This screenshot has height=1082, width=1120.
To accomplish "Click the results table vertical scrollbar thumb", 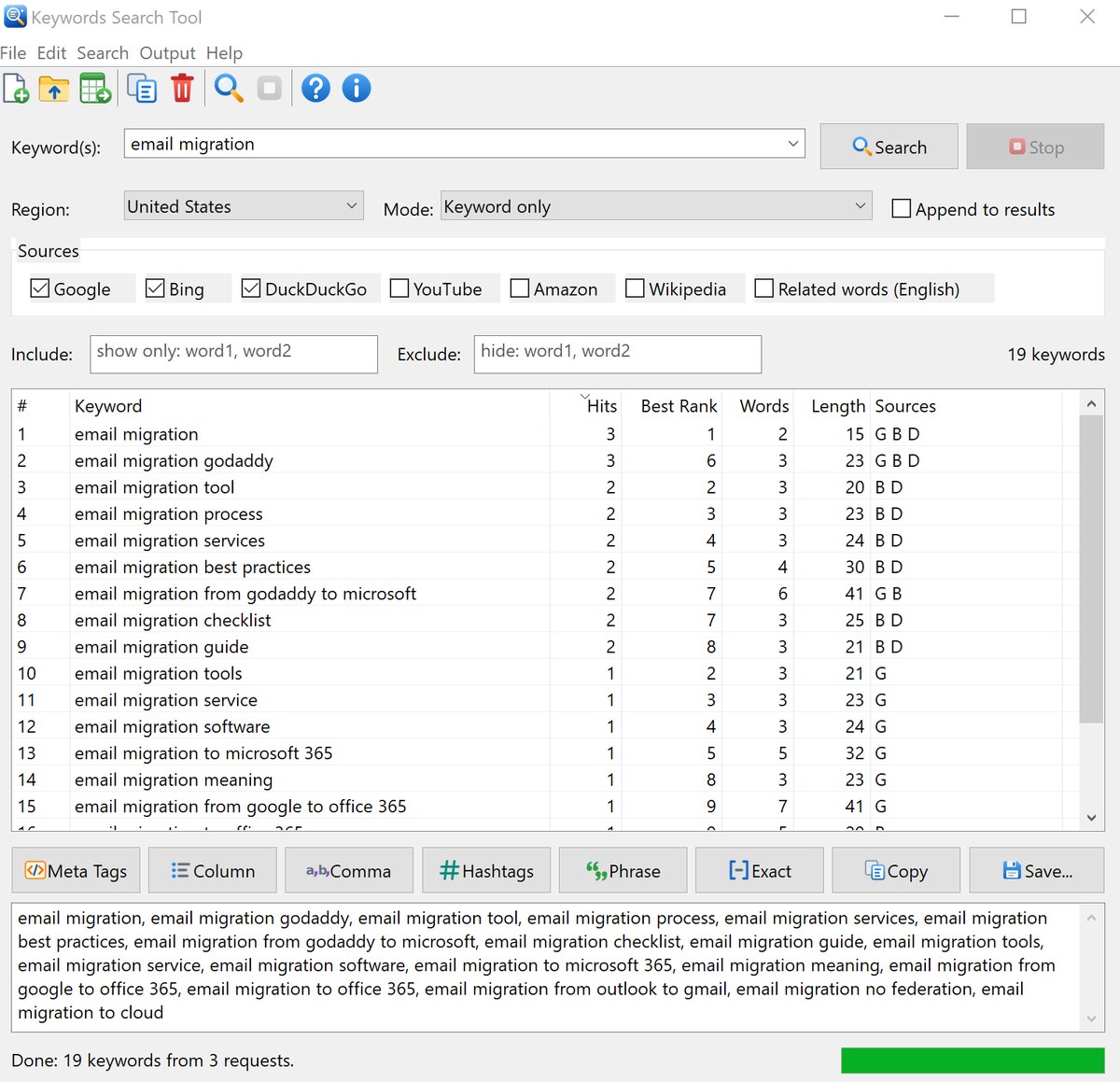I will point(1091,569).
